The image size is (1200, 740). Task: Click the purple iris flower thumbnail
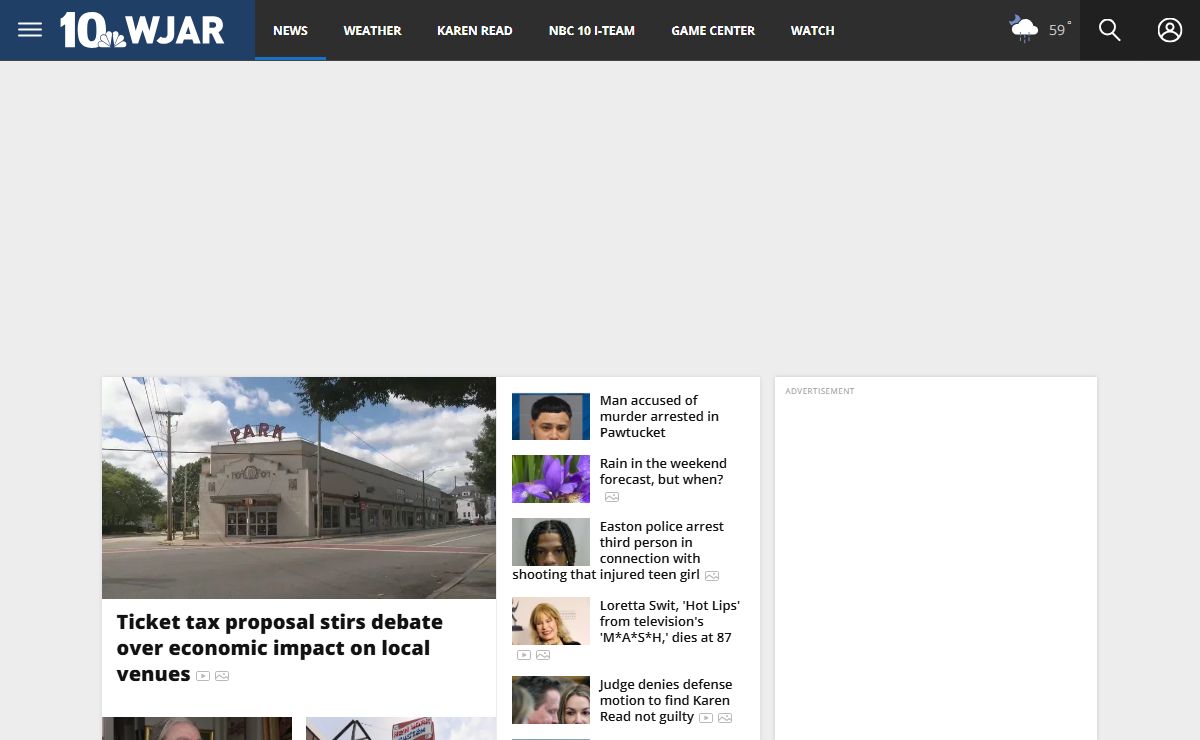coord(551,479)
